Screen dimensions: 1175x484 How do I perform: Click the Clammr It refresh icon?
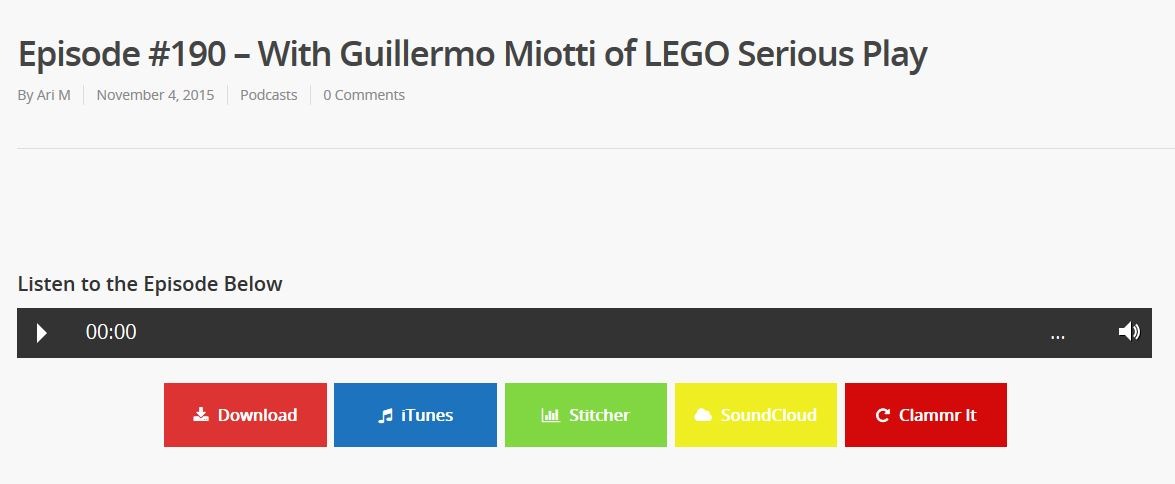883,415
